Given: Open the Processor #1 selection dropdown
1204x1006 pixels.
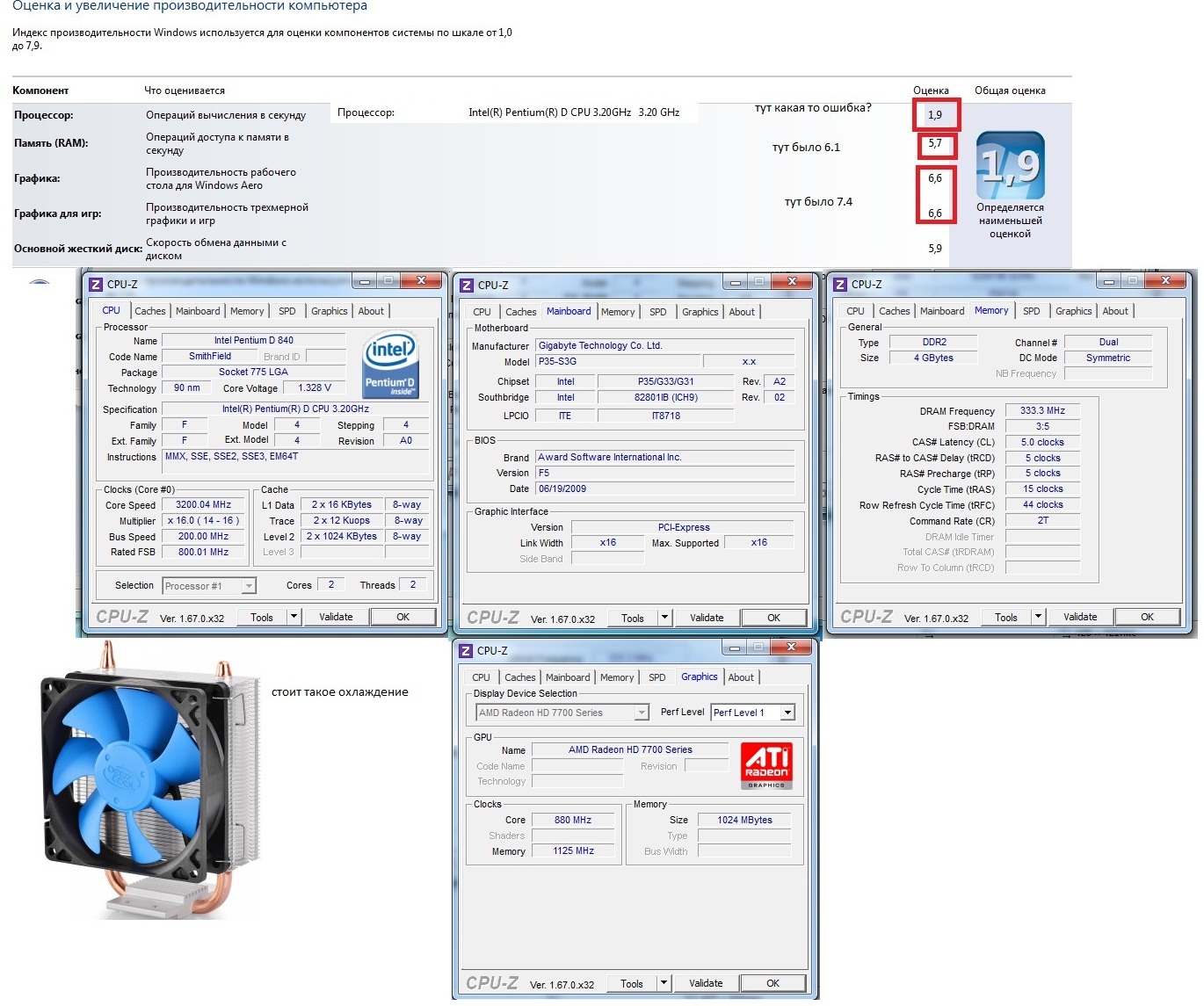Looking at the screenshot, I should (x=209, y=586).
